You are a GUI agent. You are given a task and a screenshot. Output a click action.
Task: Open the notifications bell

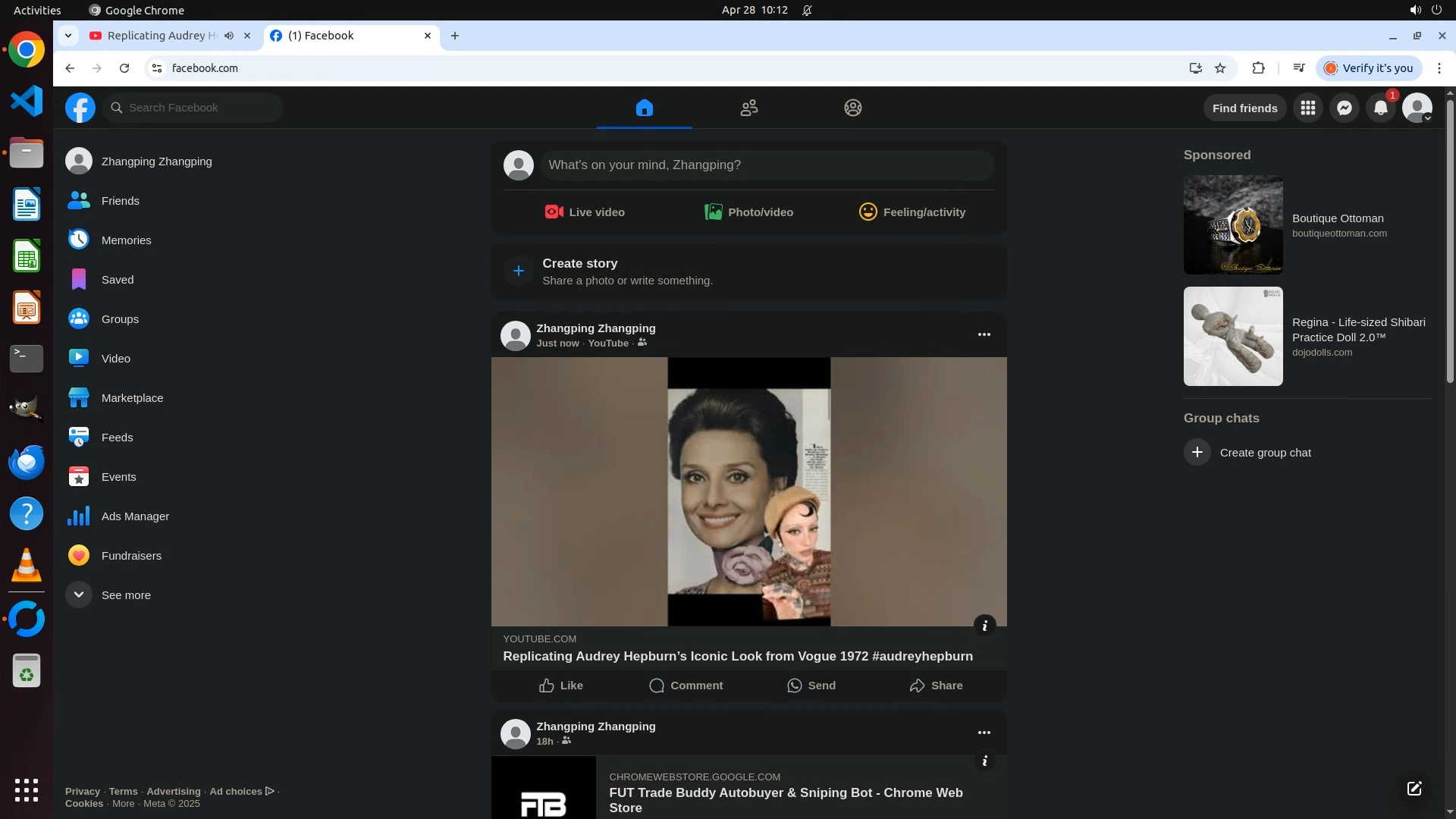[1381, 108]
